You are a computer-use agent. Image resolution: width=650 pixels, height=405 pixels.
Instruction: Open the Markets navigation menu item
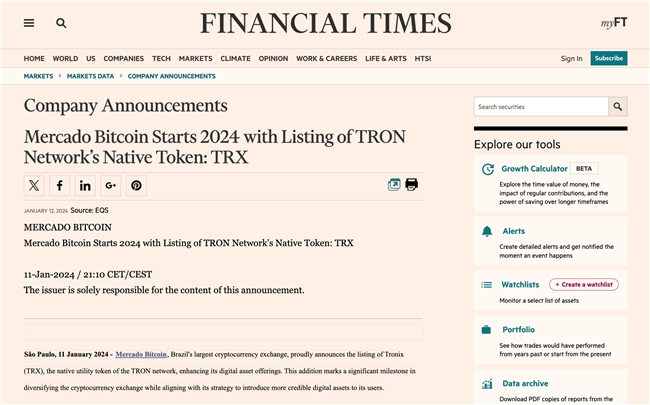coord(196,58)
